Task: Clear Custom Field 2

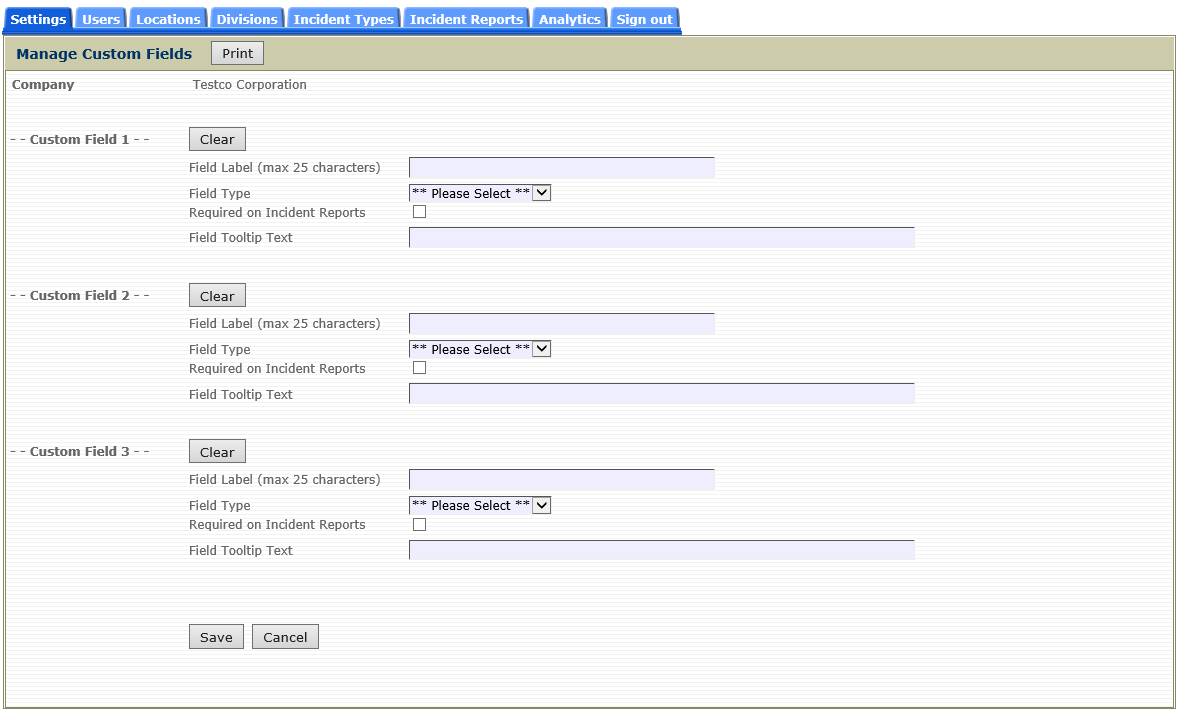Action: click(x=217, y=296)
